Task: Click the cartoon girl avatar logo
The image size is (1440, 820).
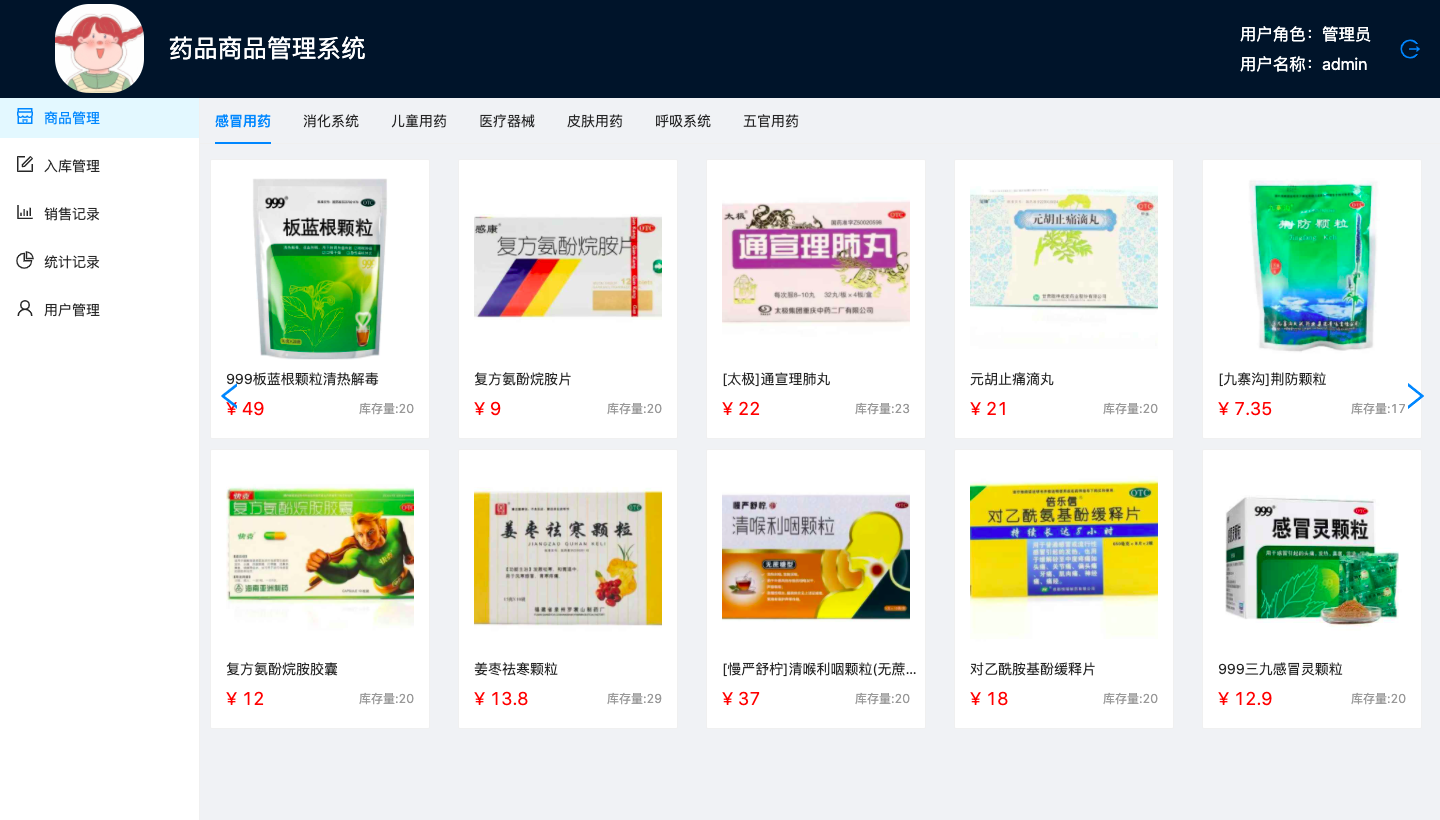Action: 99,49
